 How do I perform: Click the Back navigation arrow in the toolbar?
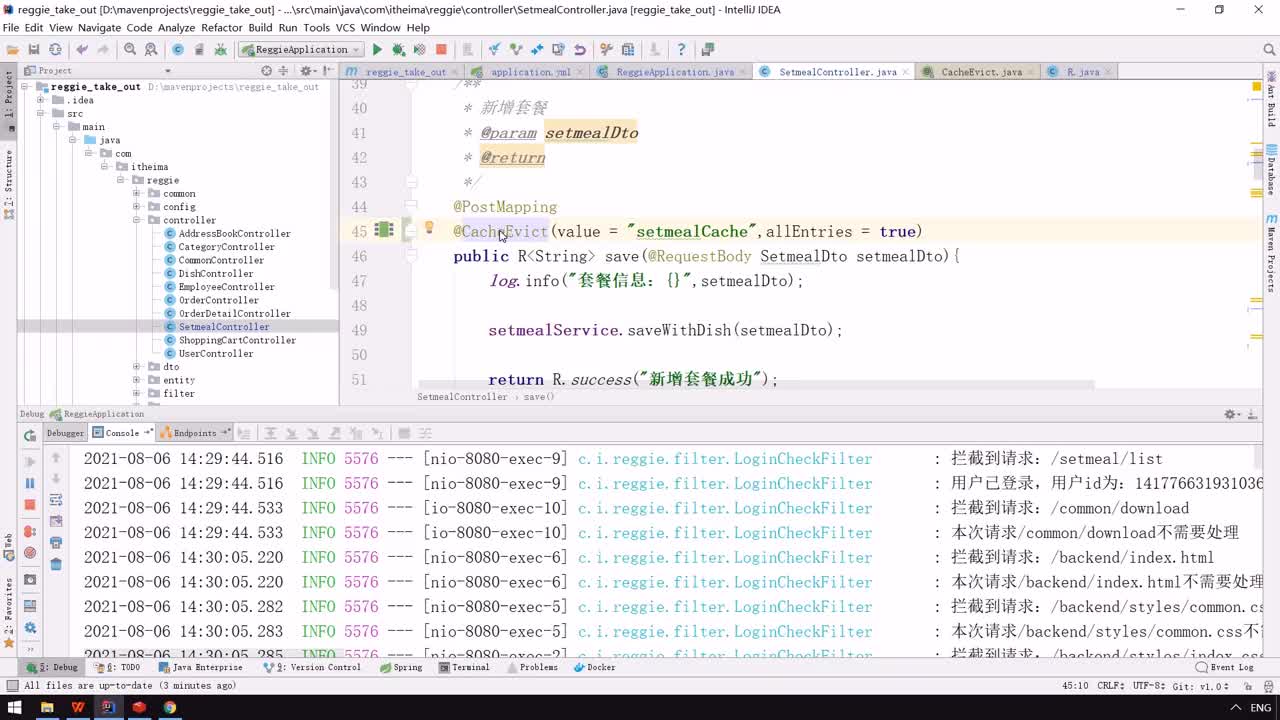coord(82,49)
